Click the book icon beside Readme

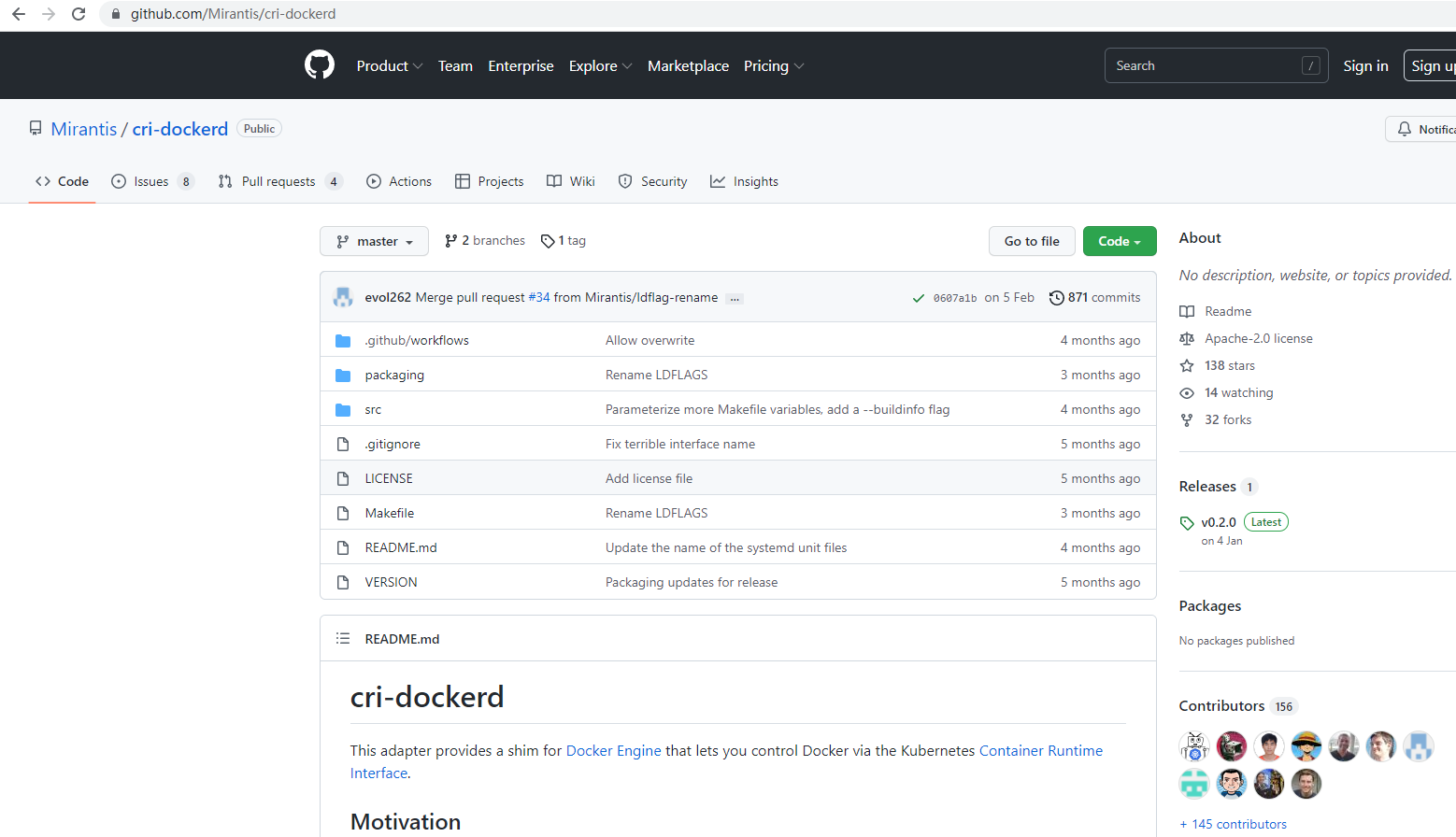(1187, 312)
